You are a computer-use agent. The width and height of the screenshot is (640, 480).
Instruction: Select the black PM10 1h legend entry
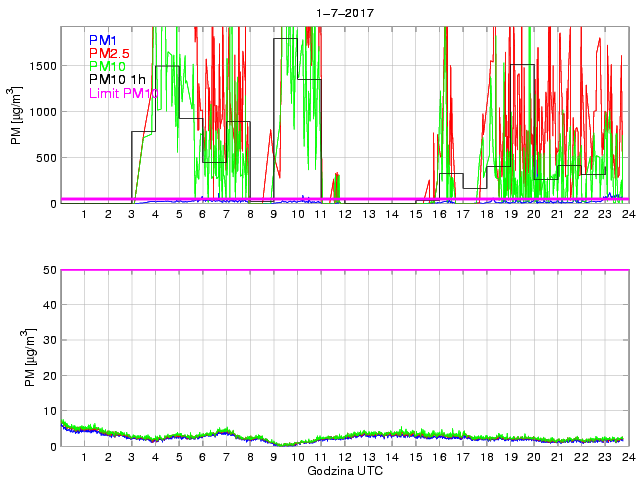[x=116, y=79]
